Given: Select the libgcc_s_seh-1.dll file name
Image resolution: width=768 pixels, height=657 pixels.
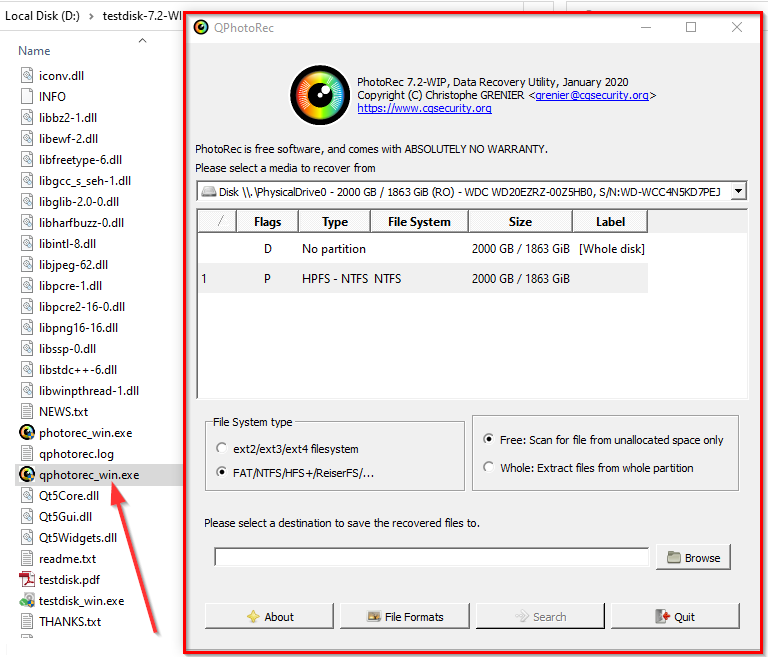Looking at the screenshot, I should tap(85, 181).
